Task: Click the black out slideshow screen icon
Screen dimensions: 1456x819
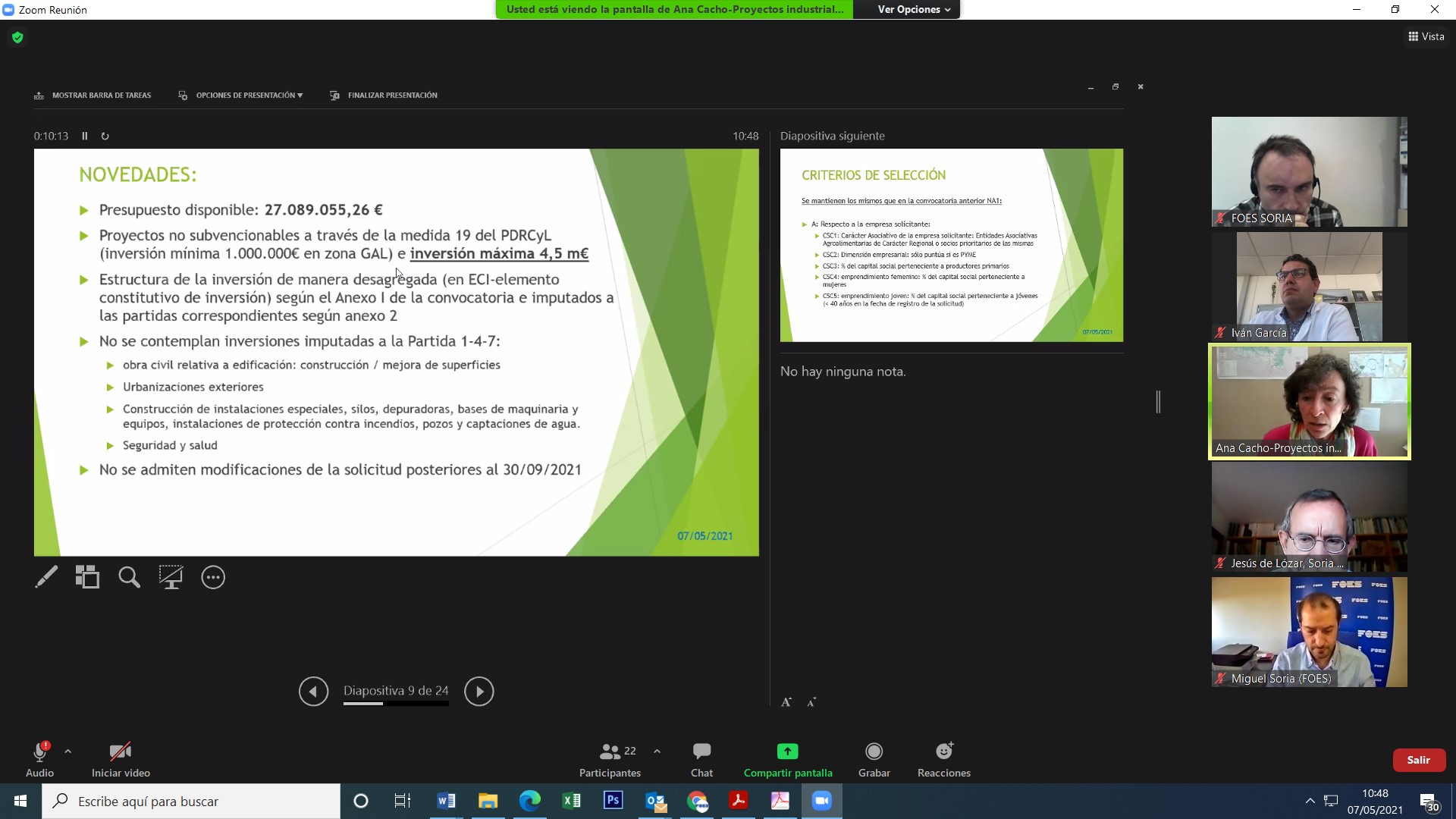Action: coord(171,578)
